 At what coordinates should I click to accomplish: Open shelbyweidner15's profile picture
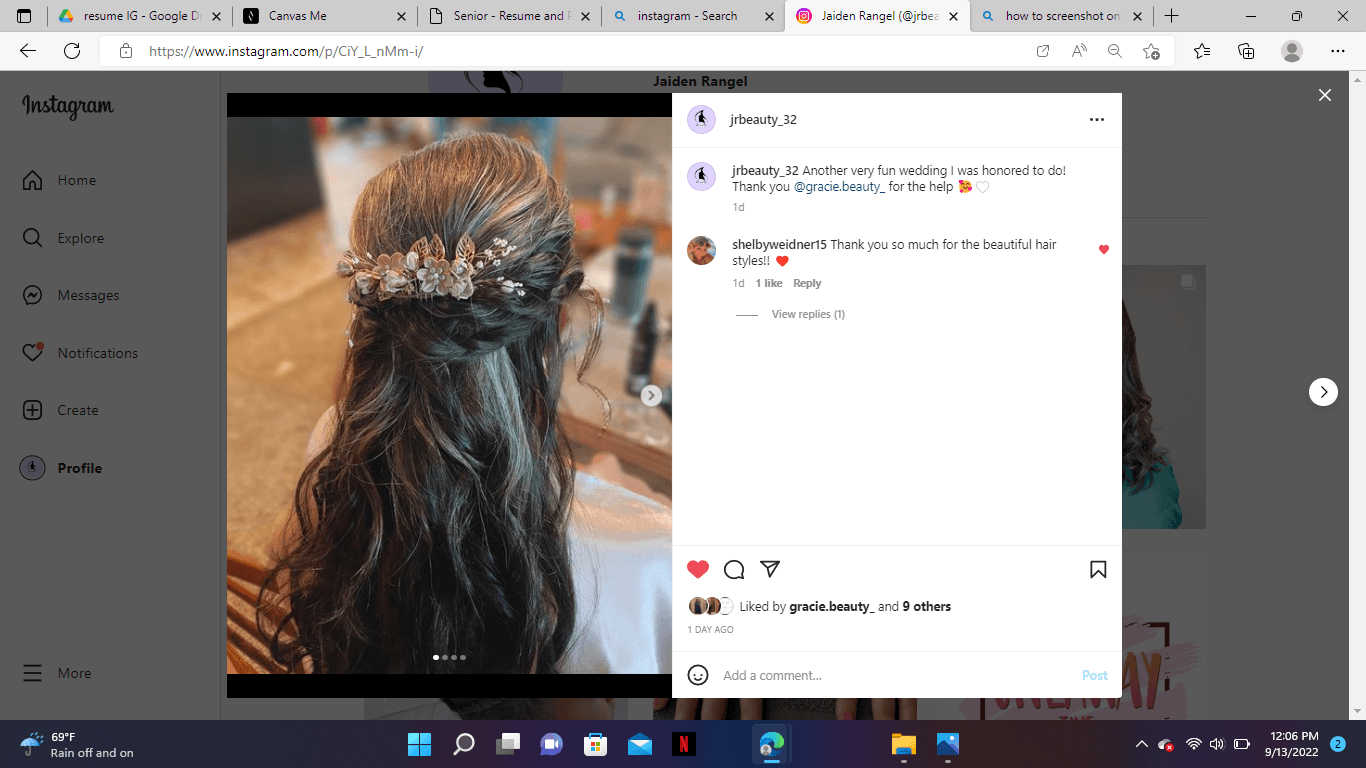(701, 251)
